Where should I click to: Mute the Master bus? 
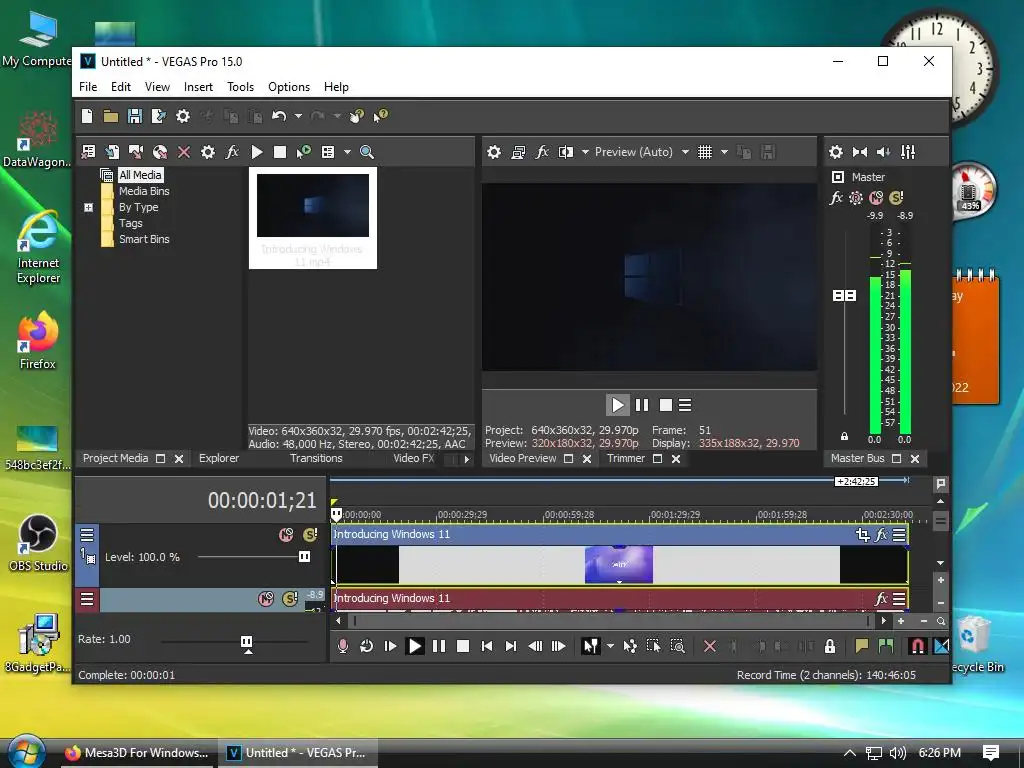tap(876, 198)
